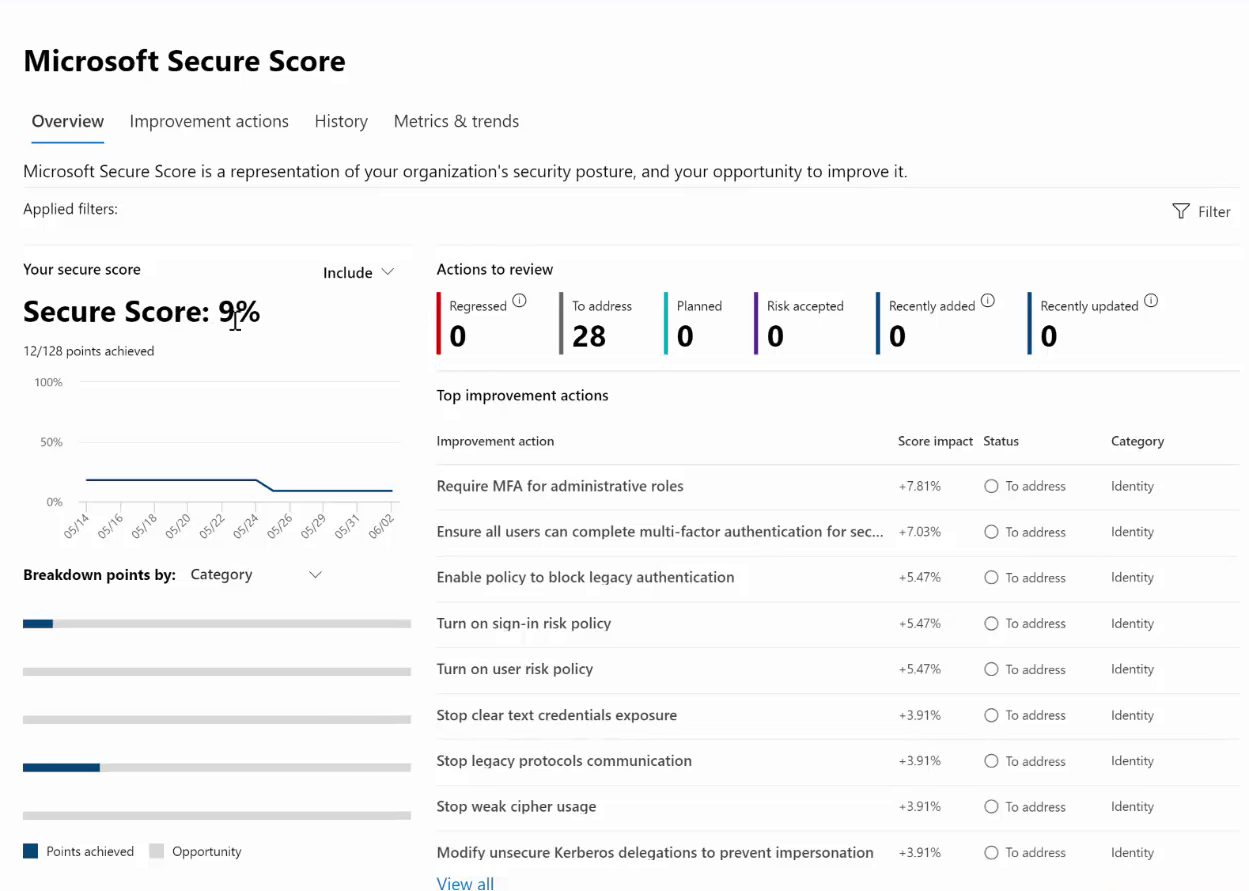This screenshot has width=1249, height=891.
Task: Click the status circle for weak cipher usage
Action: 991,807
